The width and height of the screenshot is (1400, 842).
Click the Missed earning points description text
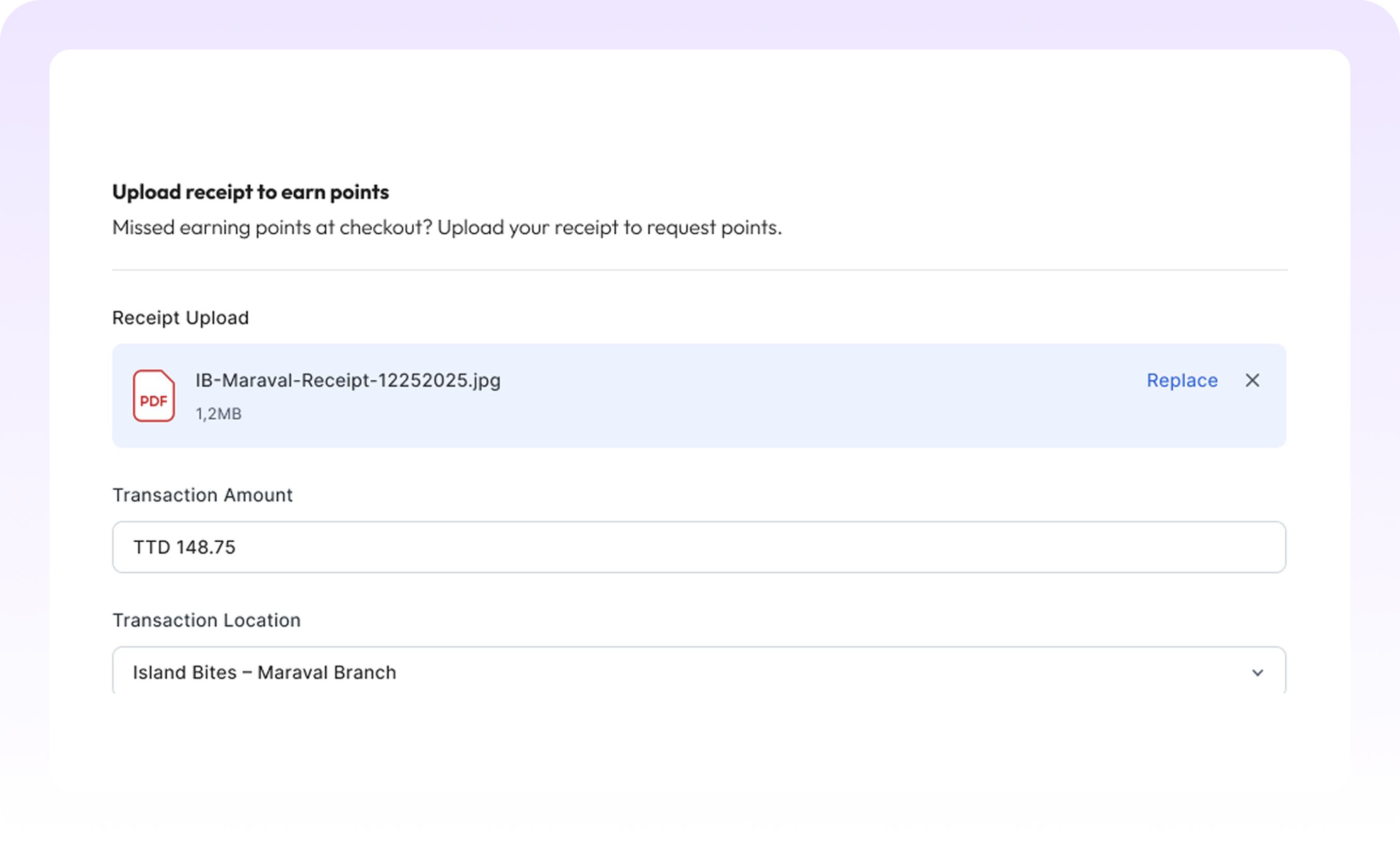446,228
